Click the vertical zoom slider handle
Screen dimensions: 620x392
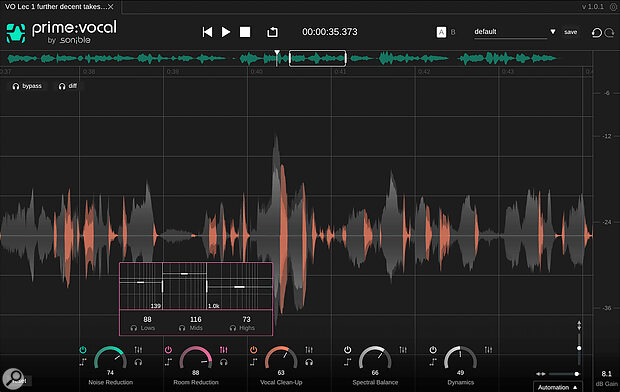click(x=579, y=348)
